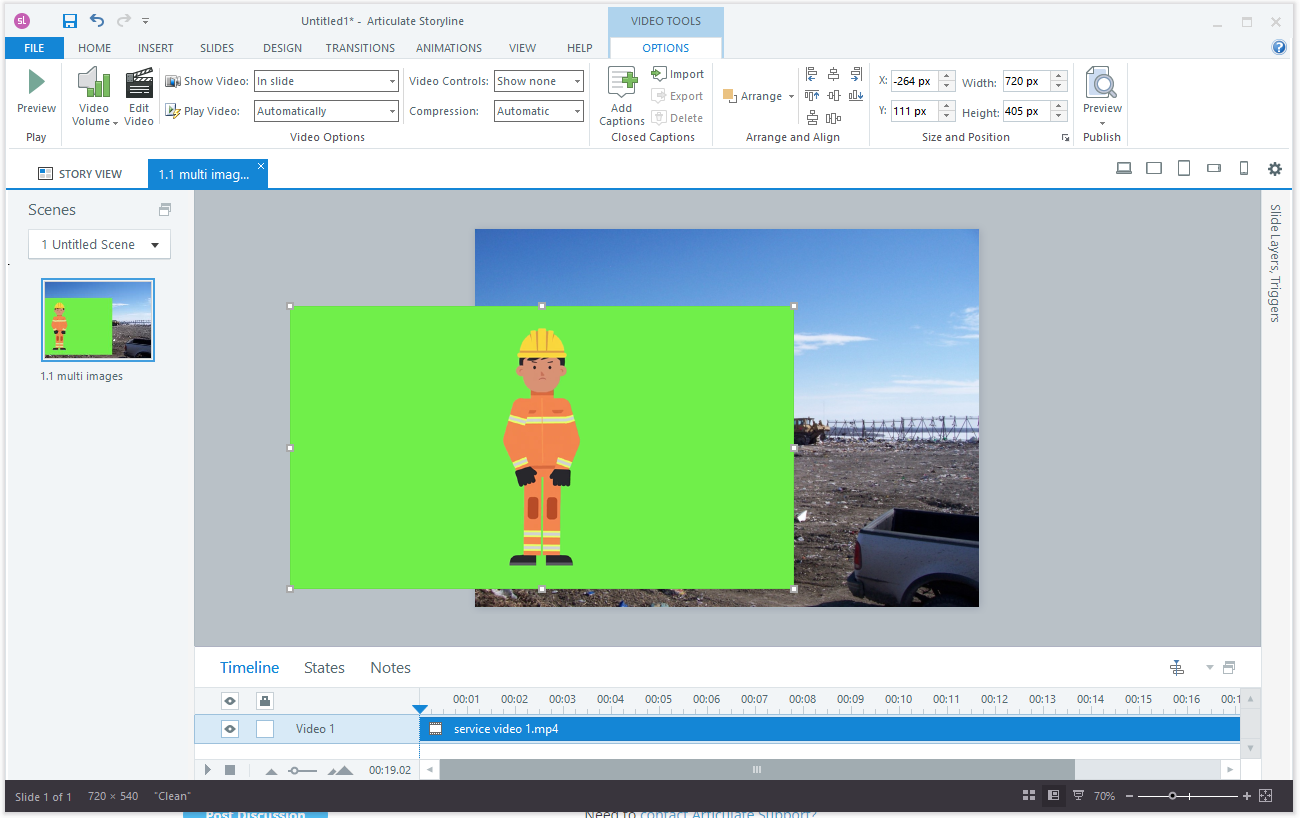The width and height of the screenshot is (1300, 818).
Task: Open the Video Volume menu
Action: point(94,97)
